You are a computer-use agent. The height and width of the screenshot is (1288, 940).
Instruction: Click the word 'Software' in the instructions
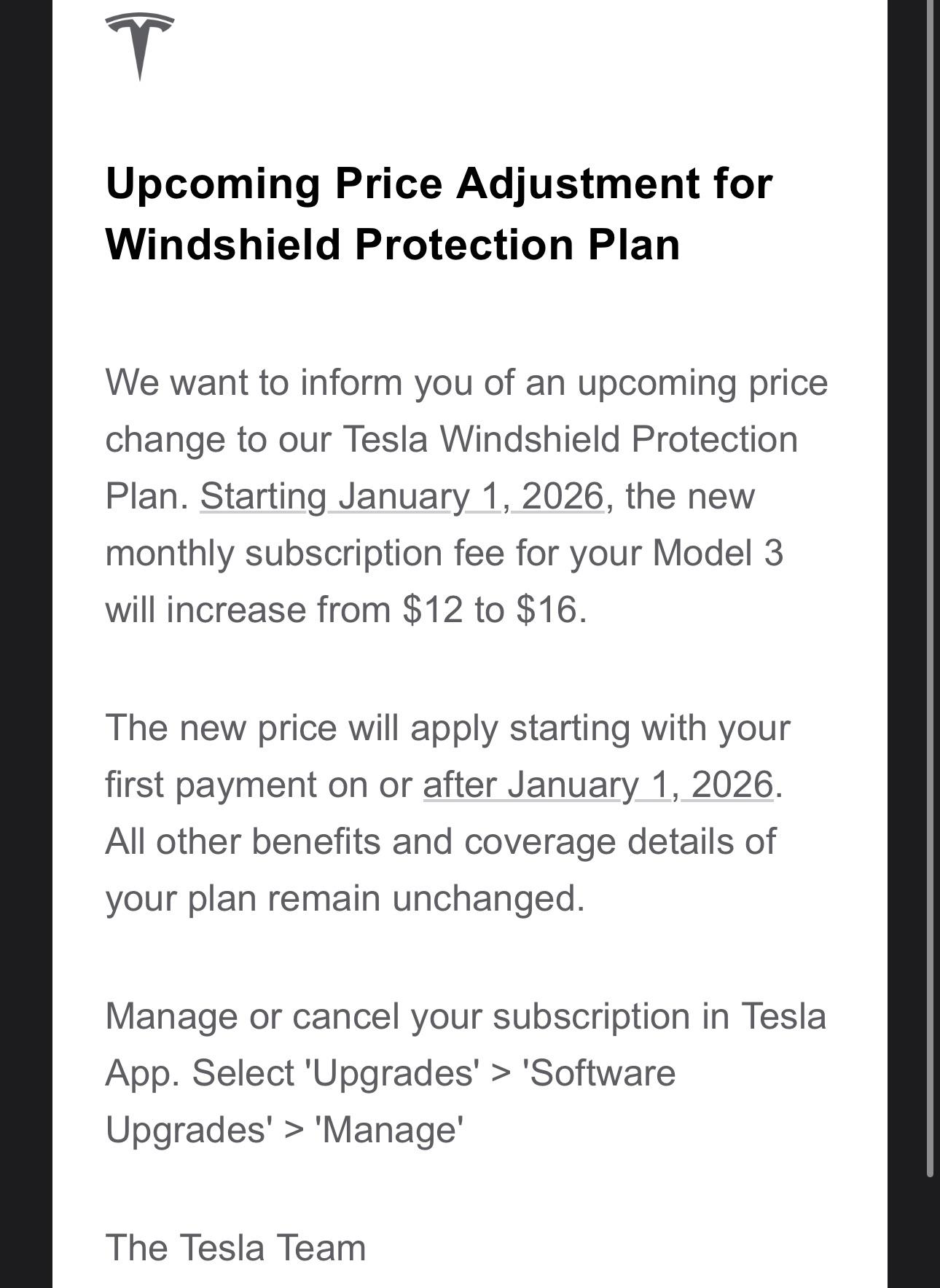(599, 1073)
